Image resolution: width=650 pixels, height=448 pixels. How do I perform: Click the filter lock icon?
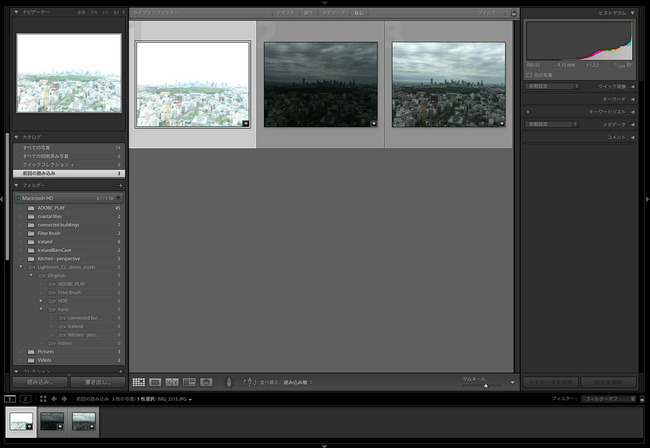(x=514, y=13)
